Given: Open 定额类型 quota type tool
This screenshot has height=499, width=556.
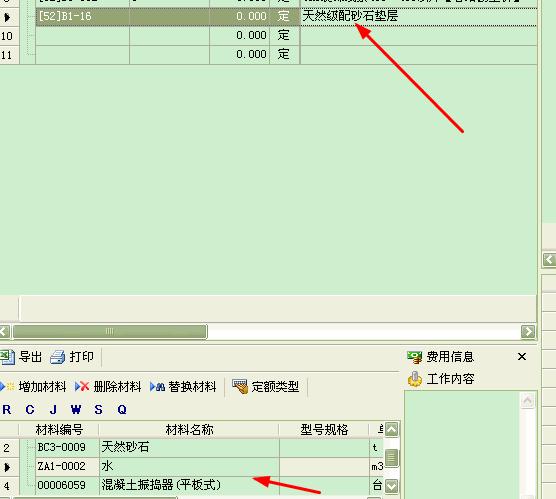Looking at the screenshot, I should [265, 386].
